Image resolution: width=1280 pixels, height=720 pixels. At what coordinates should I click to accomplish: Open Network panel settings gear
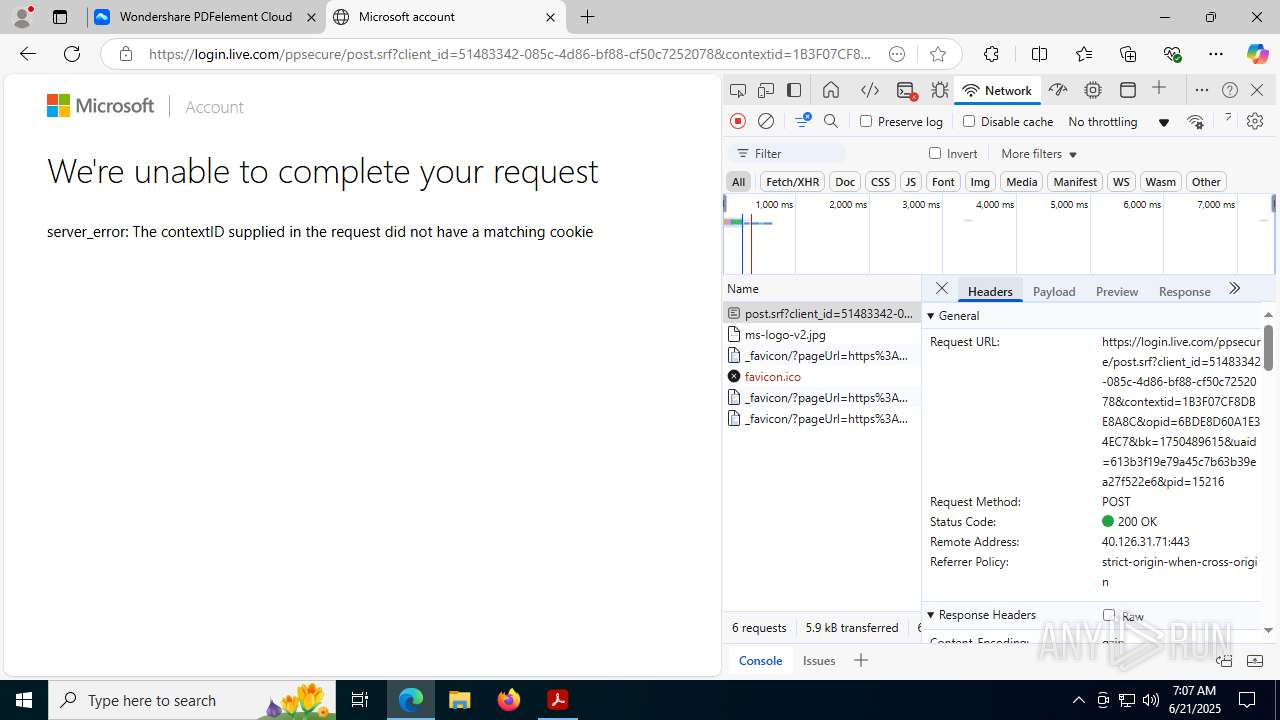pyautogui.click(x=1255, y=121)
